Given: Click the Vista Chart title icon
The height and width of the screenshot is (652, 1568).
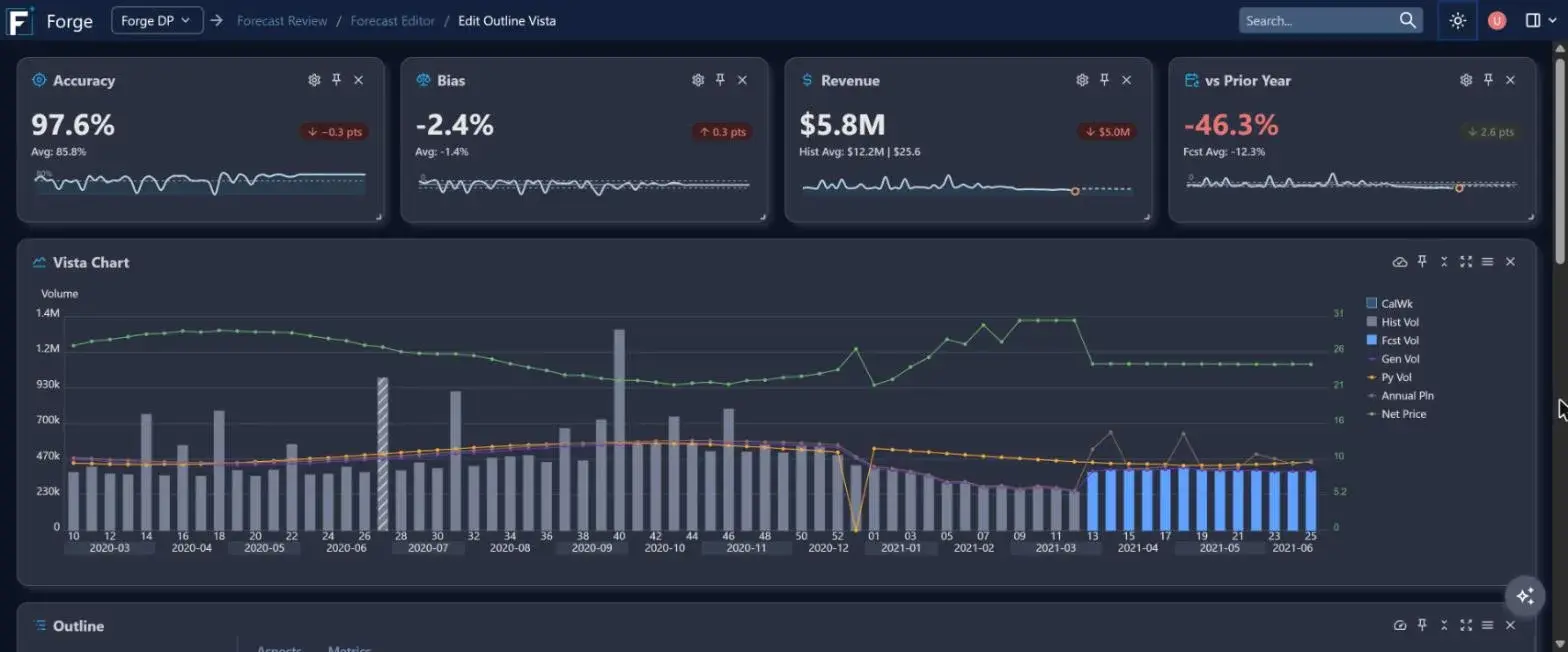Looking at the screenshot, I should point(40,262).
